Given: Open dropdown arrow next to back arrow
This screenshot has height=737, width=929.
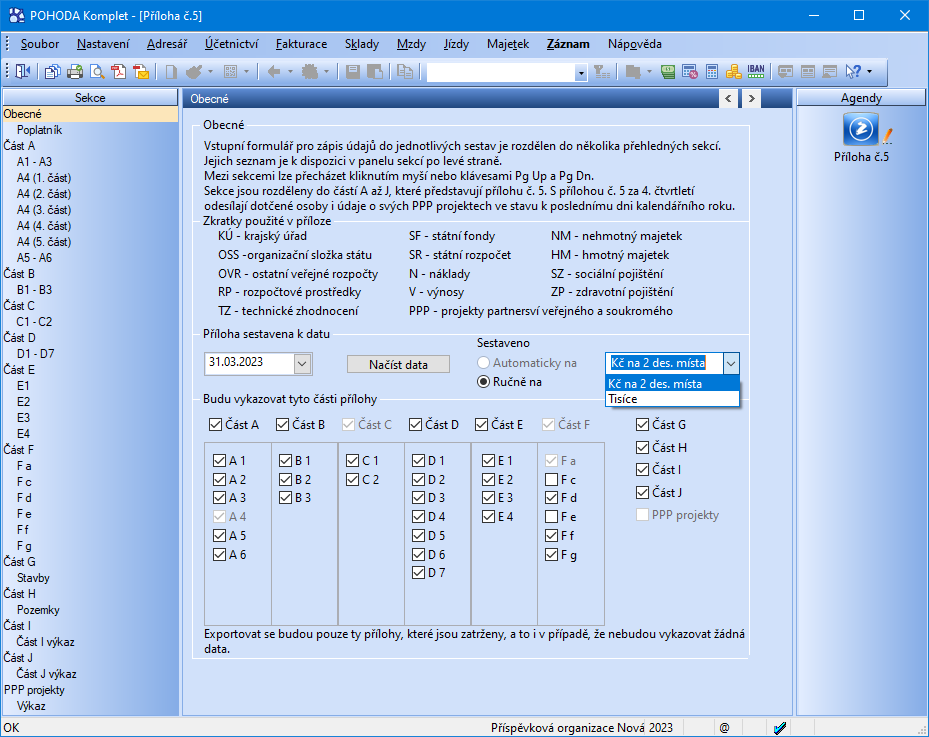Looking at the screenshot, I should coord(290,72).
